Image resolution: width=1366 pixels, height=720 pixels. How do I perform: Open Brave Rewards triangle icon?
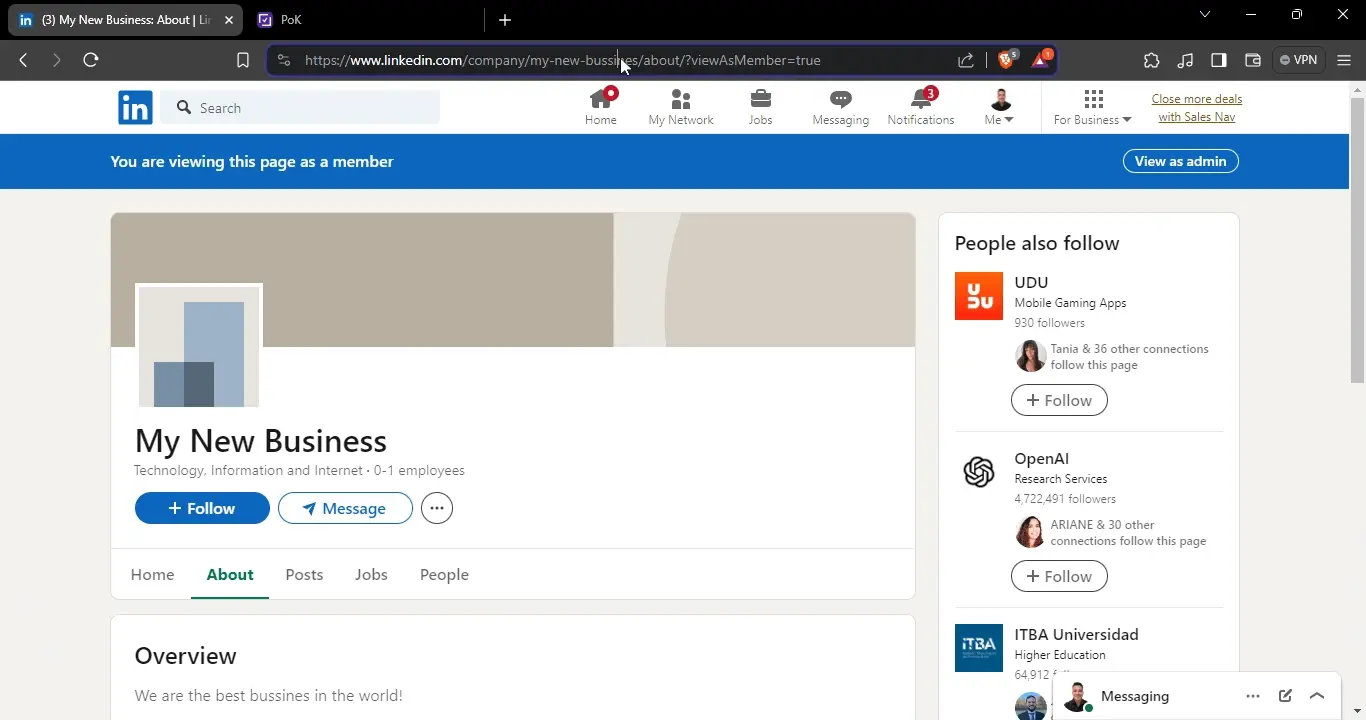pyautogui.click(x=1040, y=60)
